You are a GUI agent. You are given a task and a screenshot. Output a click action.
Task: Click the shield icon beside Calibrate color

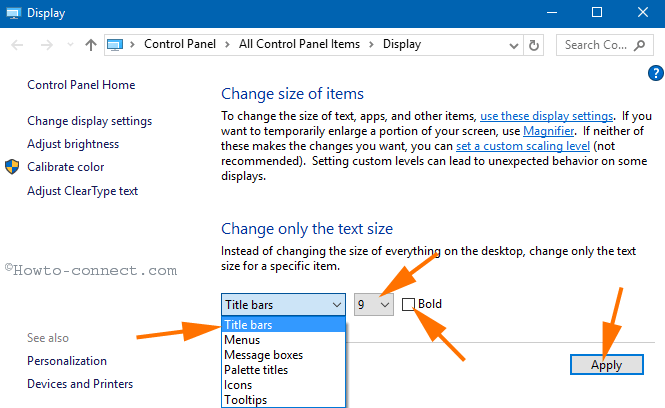coord(12,167)
